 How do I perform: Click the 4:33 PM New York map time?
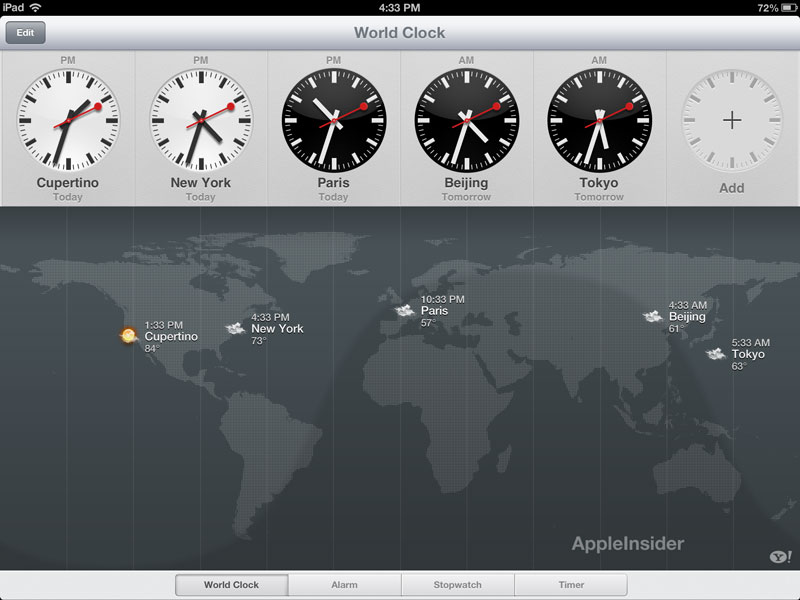270,317
